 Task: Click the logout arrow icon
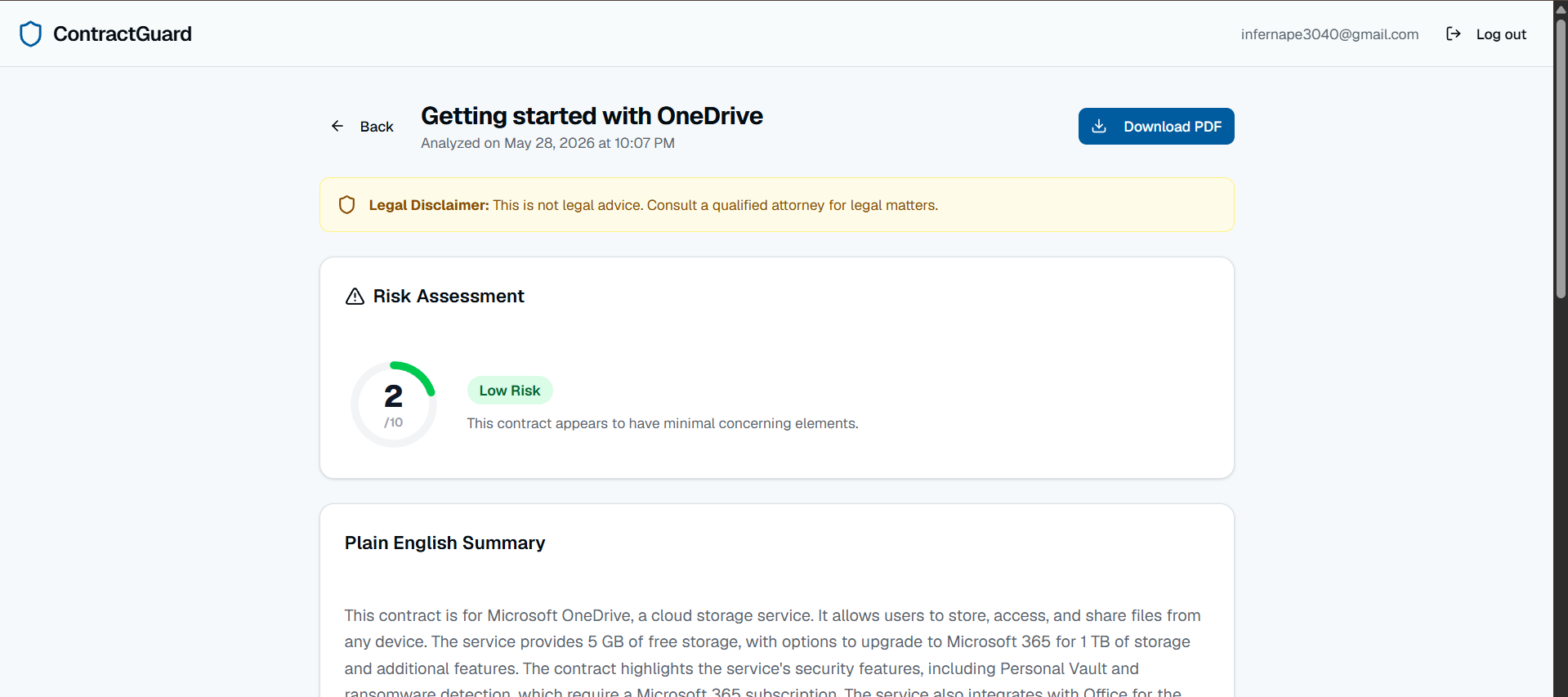pyautogui.click(x=1453, y=34)
